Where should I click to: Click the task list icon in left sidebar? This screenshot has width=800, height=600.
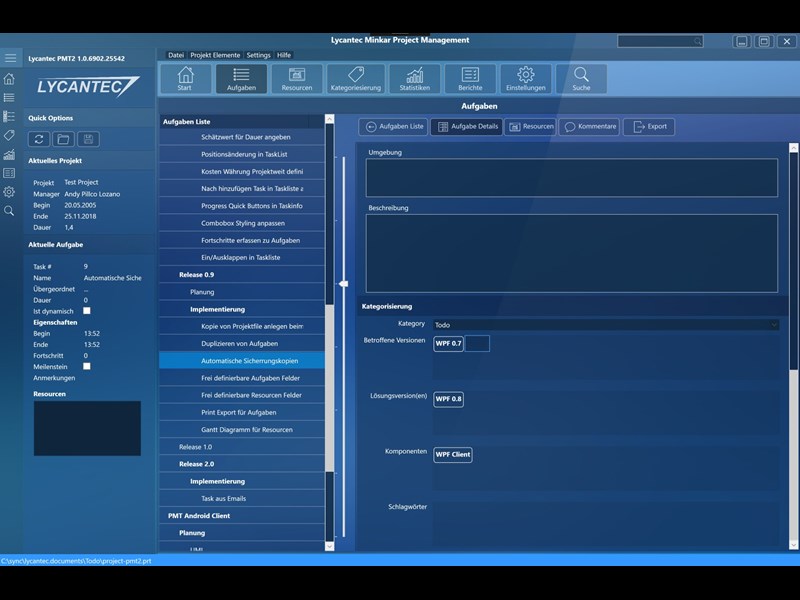pos(9,97)
